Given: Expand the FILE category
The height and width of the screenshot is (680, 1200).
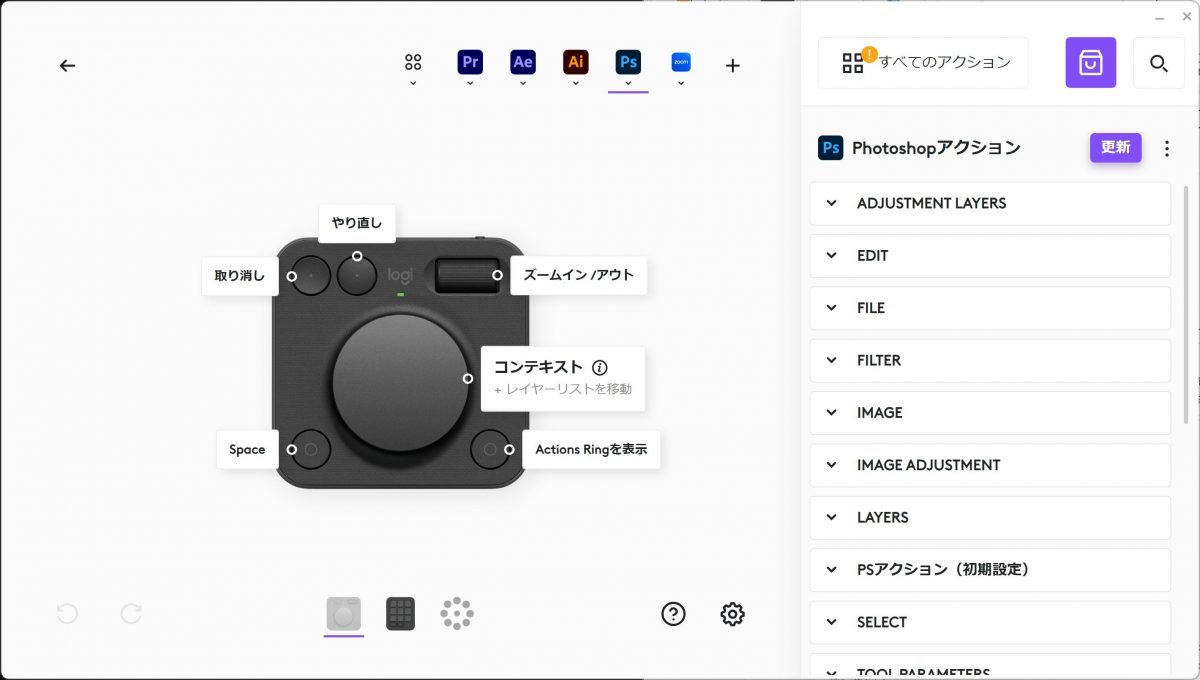Looking at the screenshot, I should pos(990,308).
